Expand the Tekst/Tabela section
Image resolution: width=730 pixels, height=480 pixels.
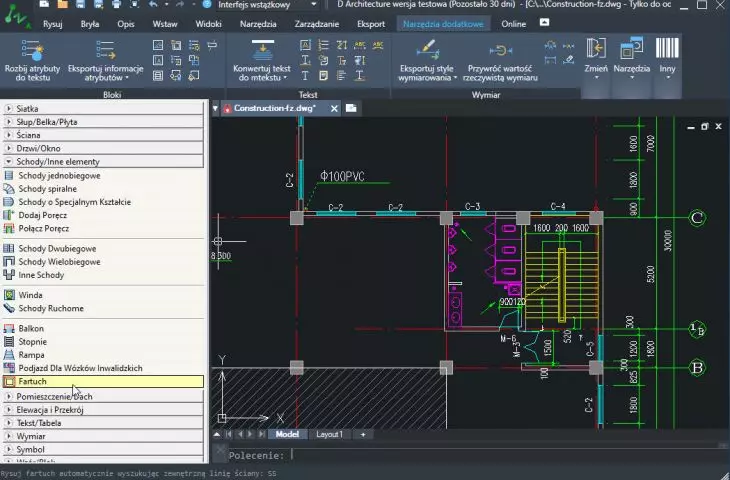click(x=103, y=423)
